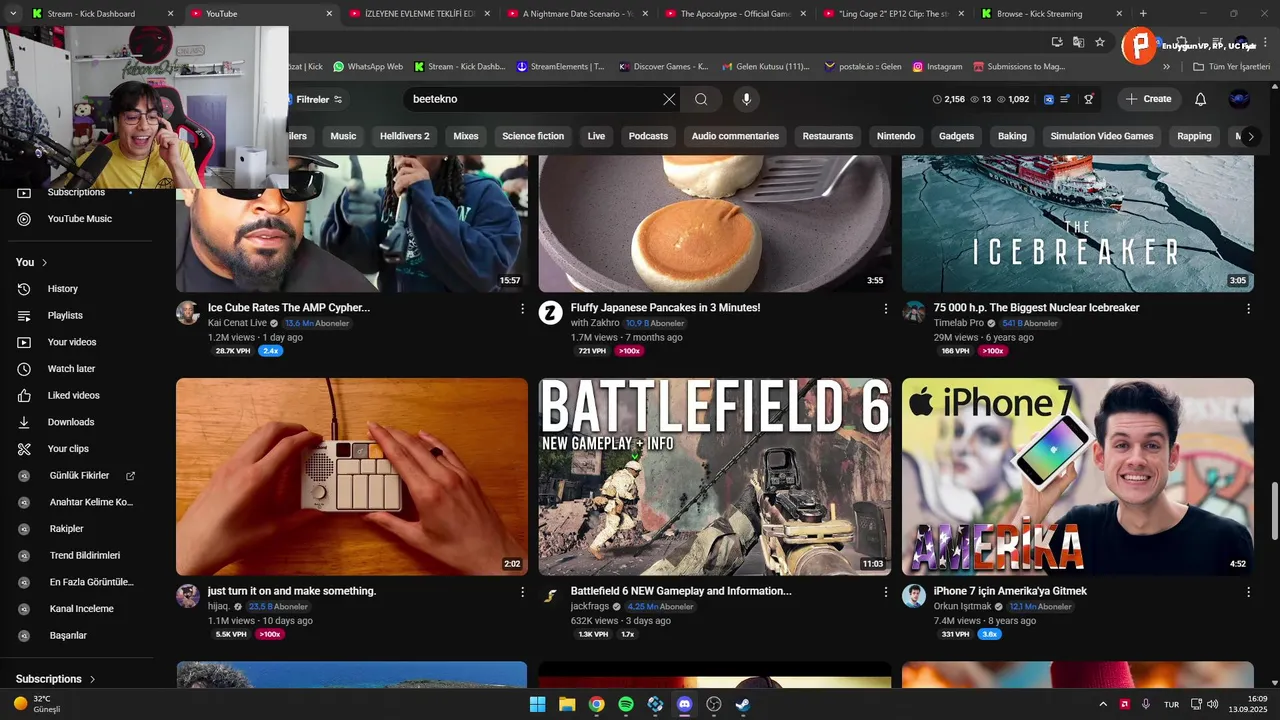Screen dimensions: 1280x720
Task: Click 'just turn it on and make something.' title
Action: (x=292, y=591)
